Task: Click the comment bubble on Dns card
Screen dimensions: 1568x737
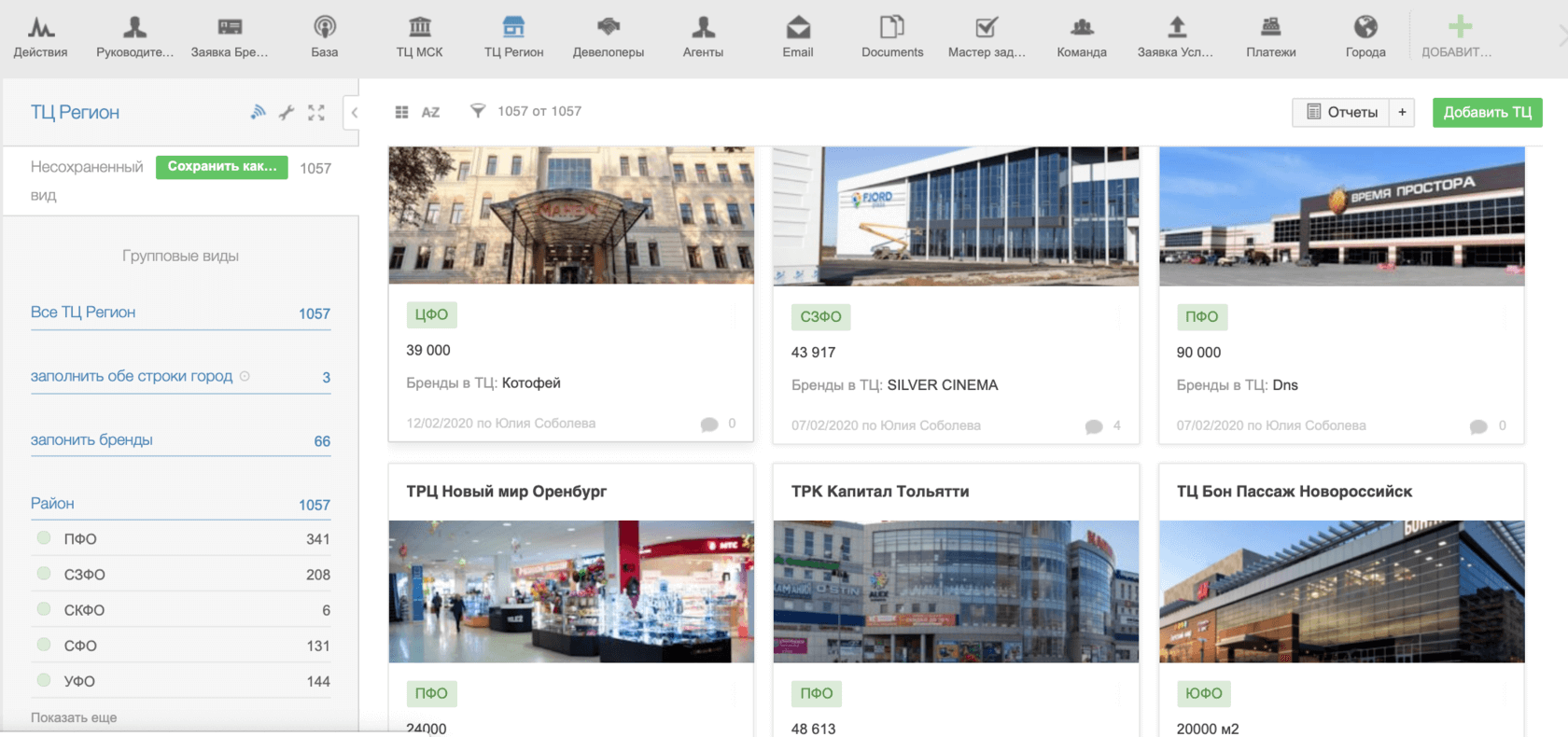Action: 1478,426
